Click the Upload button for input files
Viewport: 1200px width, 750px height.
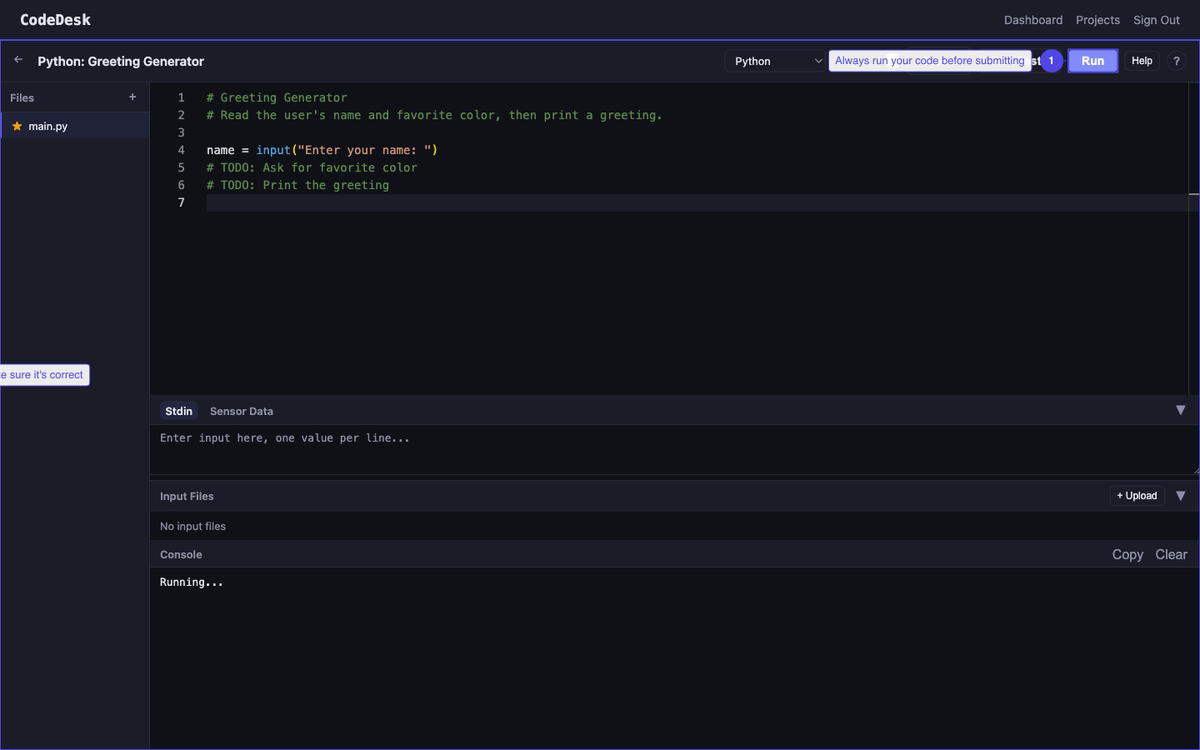[1136, 495]
